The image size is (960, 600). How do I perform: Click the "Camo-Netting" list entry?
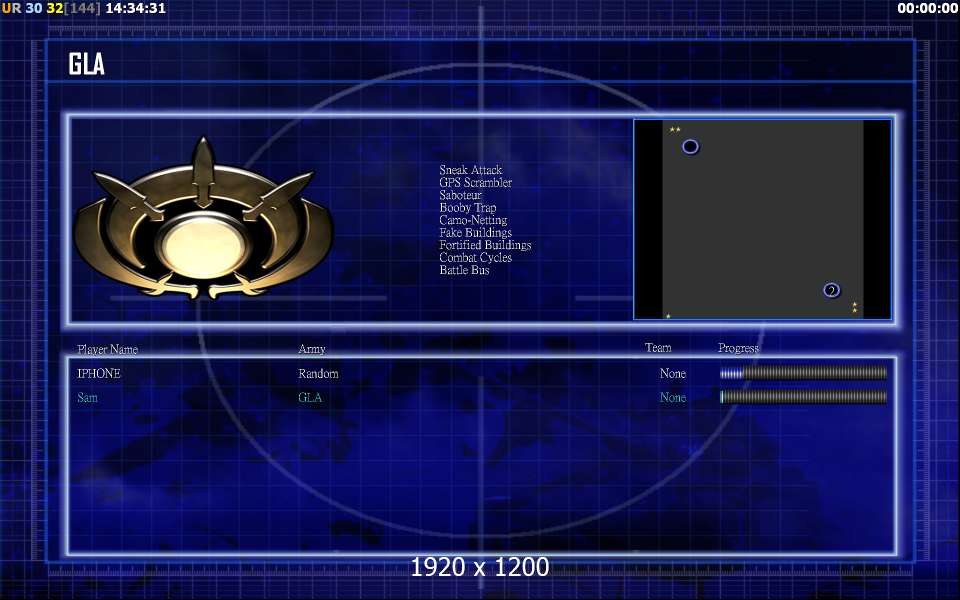[x=473, y=220]
